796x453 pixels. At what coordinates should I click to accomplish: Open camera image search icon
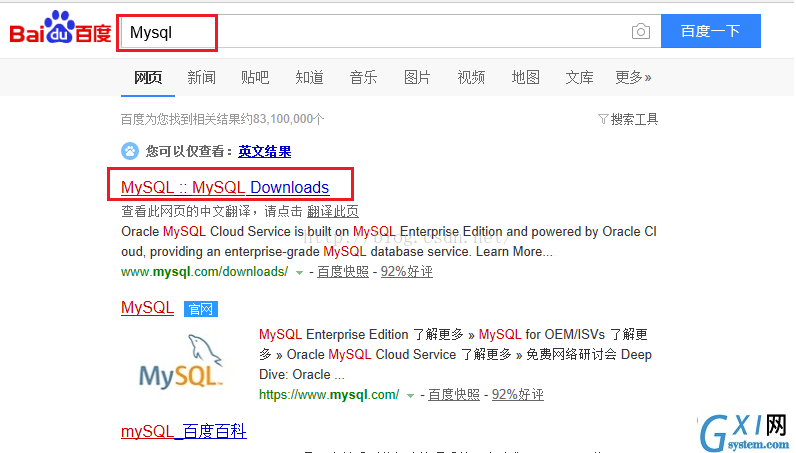click(641, 31)
